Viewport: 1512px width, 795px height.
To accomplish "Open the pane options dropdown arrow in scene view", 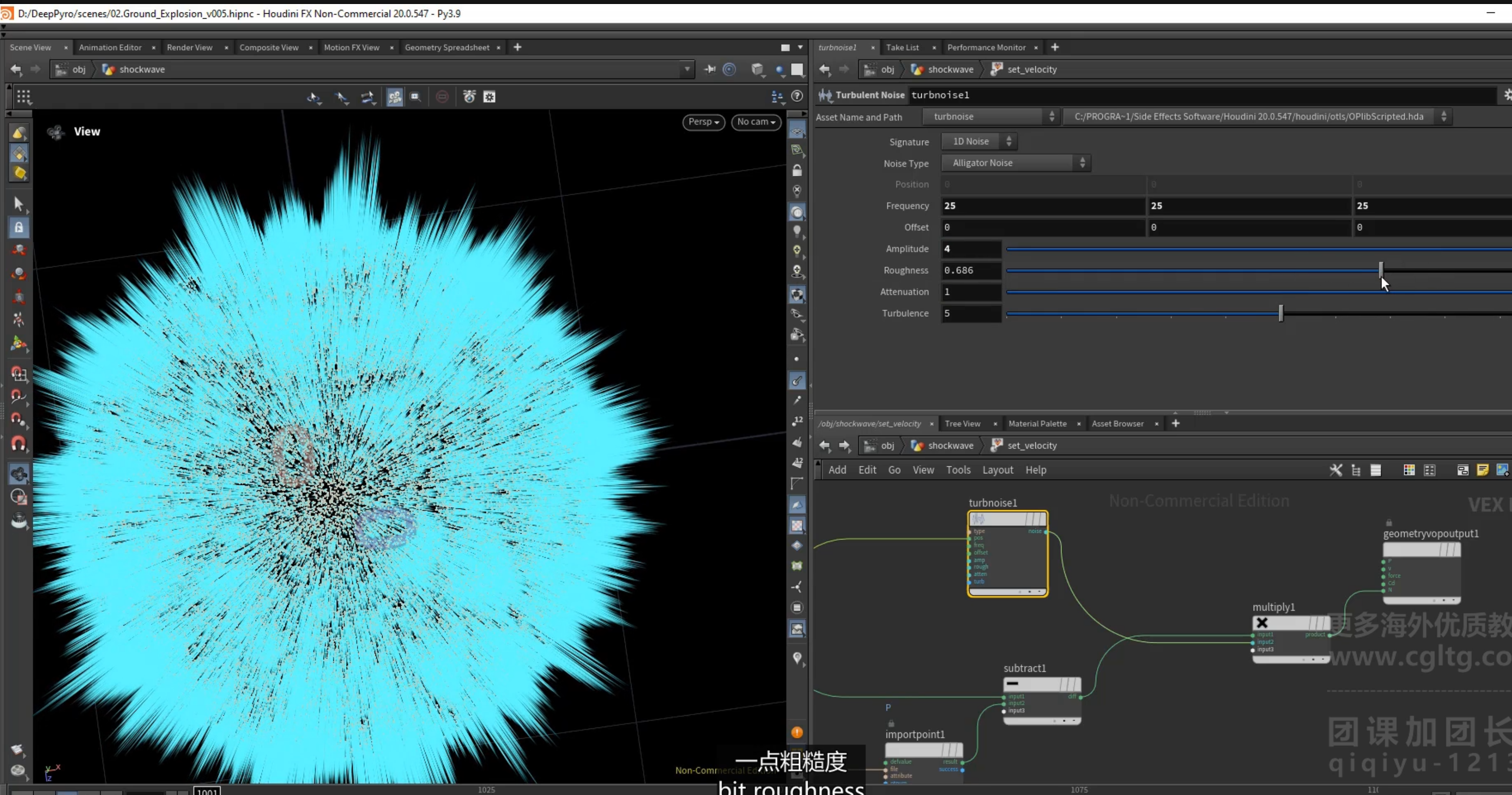I will (800, 47).
